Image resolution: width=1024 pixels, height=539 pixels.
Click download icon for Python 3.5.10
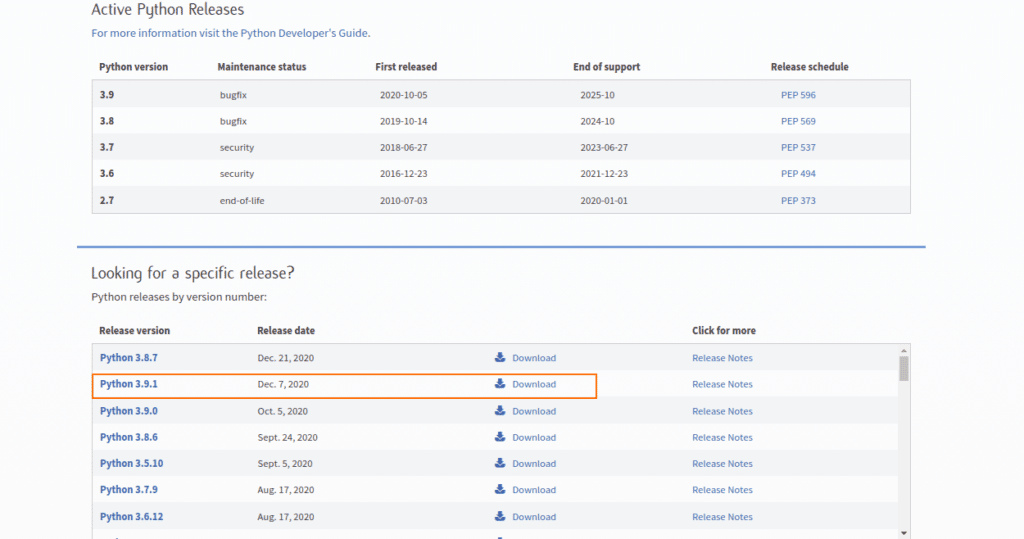(500, 464)
